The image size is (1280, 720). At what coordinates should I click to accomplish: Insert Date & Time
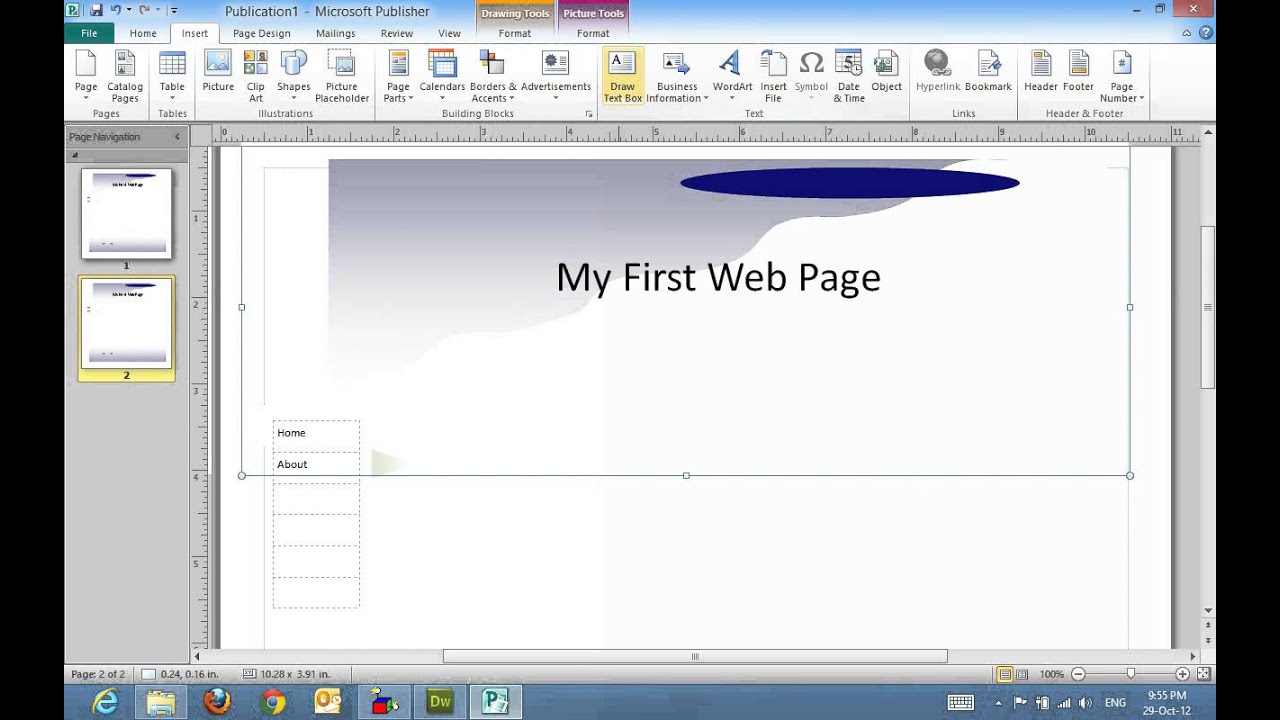pyautogui.click(x=849, y=76)
